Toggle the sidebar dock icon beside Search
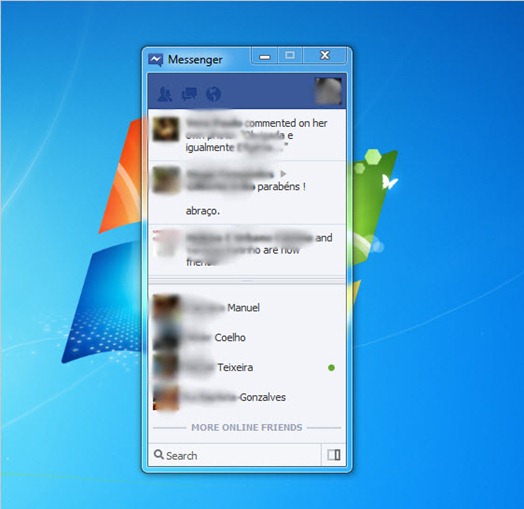 tap(334, 455)
